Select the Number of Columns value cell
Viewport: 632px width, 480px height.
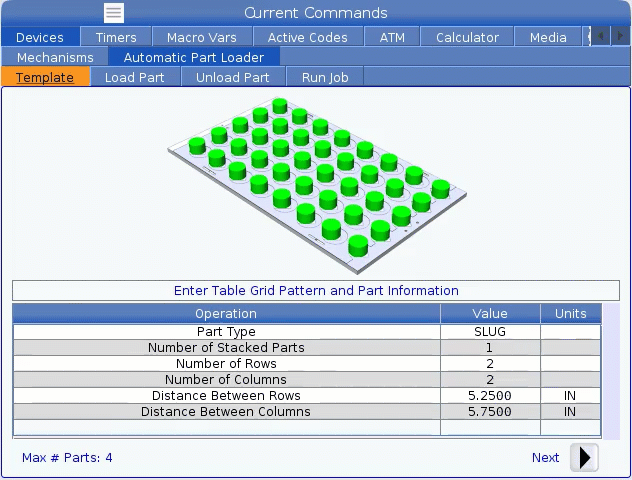pos(490,380)
